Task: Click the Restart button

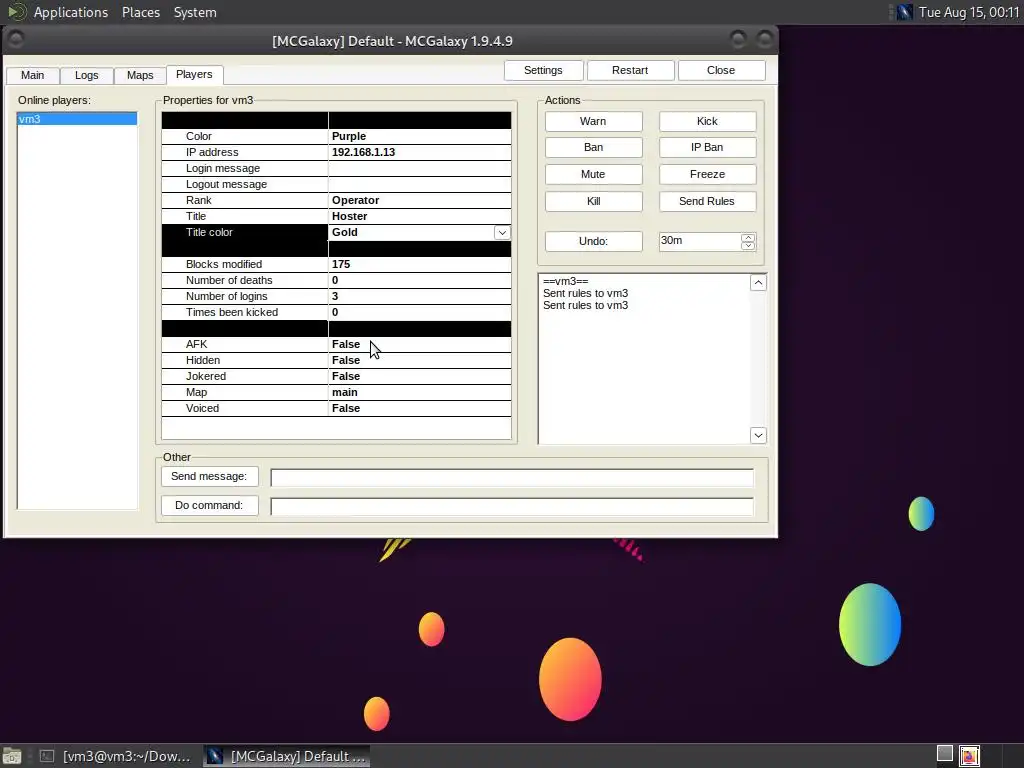Action: (x=630, y=71)
